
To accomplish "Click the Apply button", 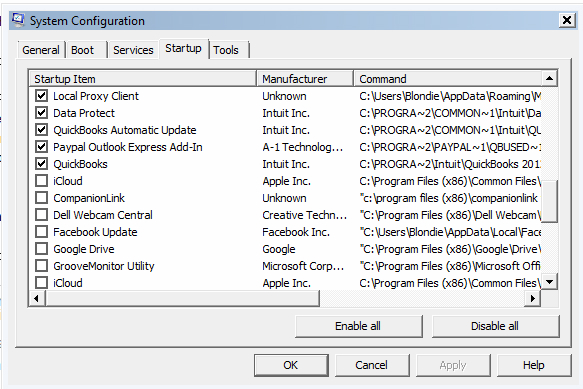I will (453, 365).
